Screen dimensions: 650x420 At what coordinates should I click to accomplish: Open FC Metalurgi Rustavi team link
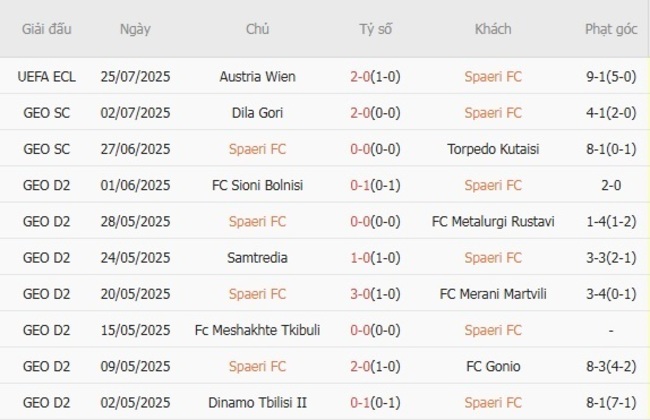point(493,221)
